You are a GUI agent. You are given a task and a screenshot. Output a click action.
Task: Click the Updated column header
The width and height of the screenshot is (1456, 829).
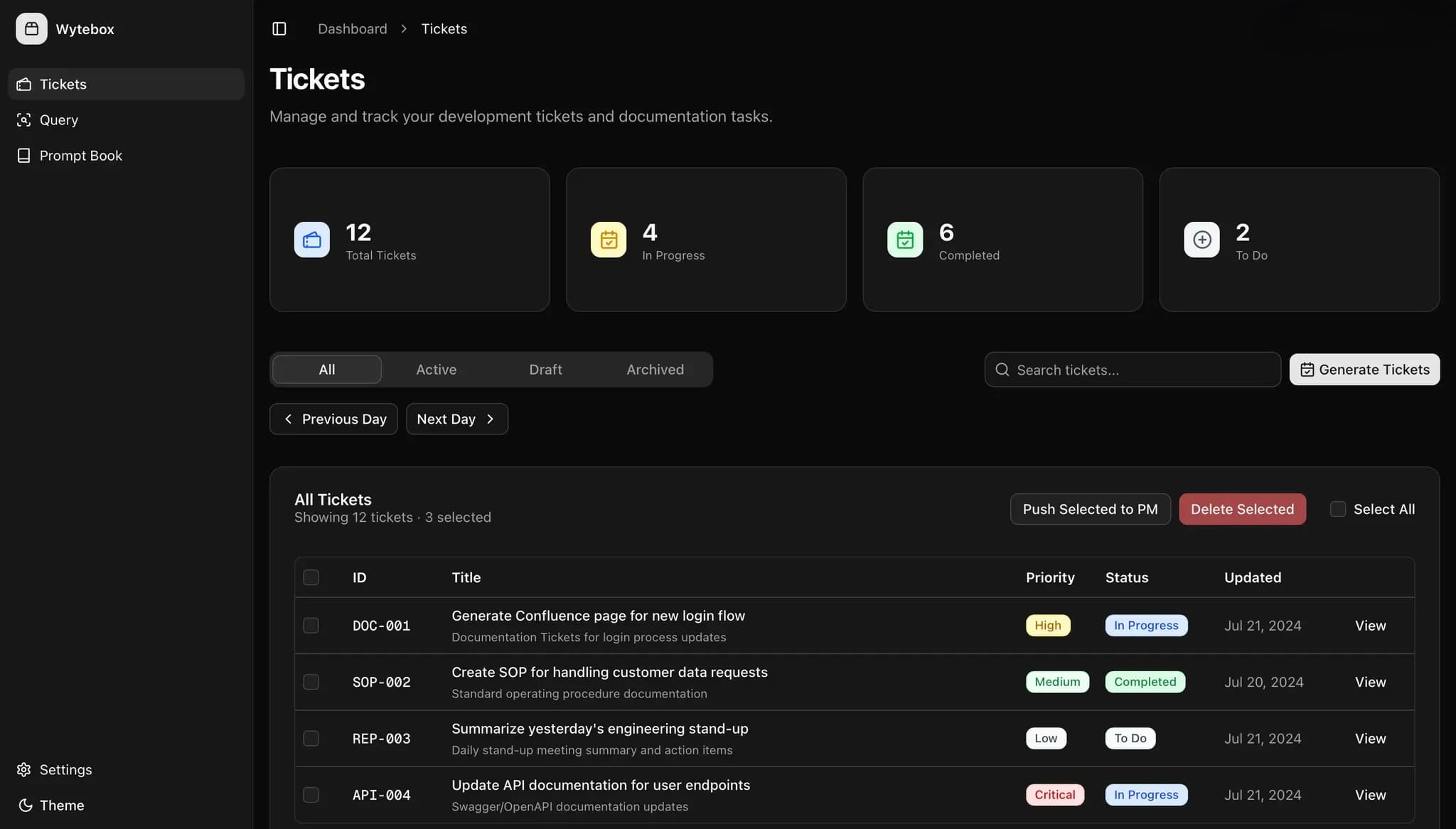1252,577
